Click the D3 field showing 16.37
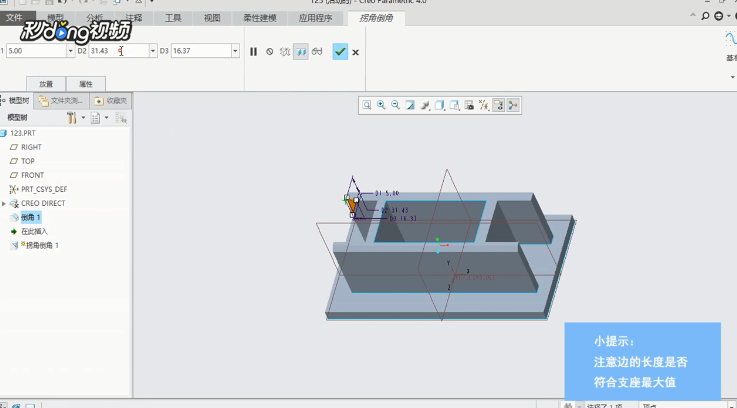 click(x=201, y=51)
